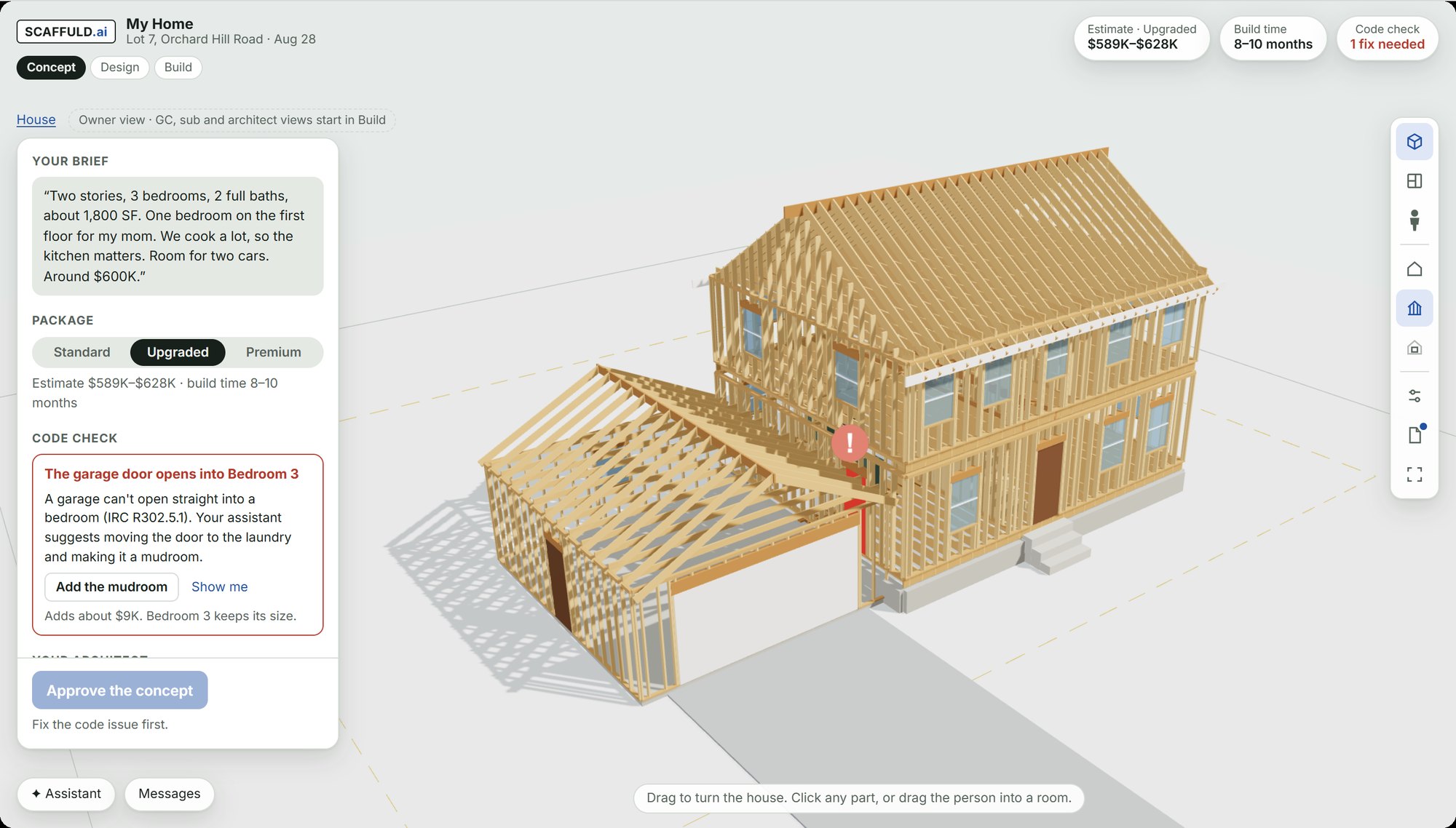Open Messages
Image resolution: width=1456 pixels, height=828 pixels.
(x=169, y=794)
